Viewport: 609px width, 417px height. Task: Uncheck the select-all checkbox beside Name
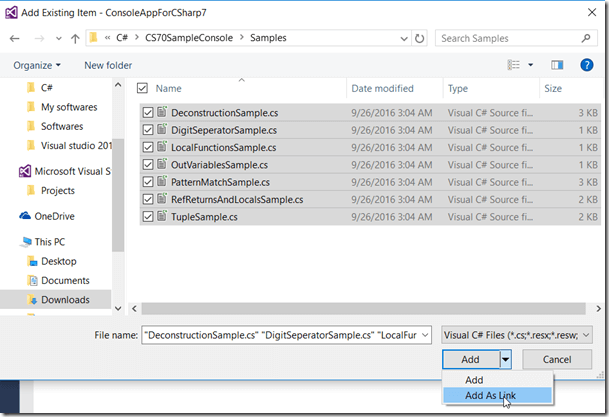coord(142,88)
